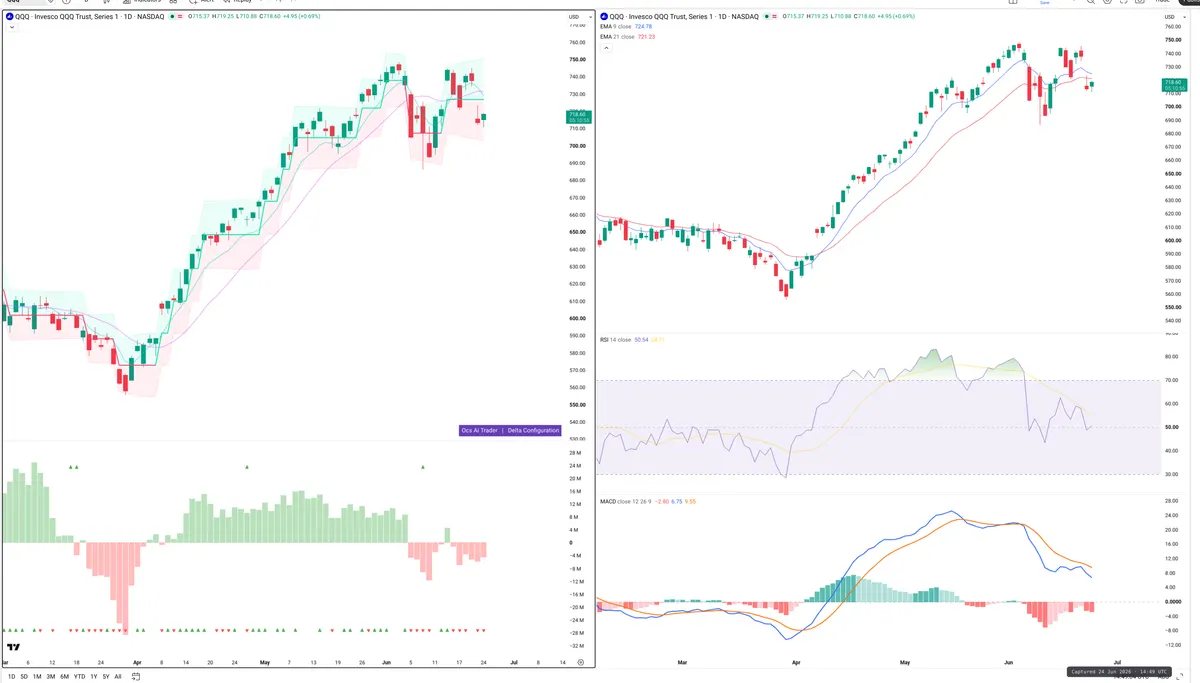The width and height of the screenshot is (1200, 683).
Task: Click the MACD histogram value -2.80
Action: tap(662, 500)
